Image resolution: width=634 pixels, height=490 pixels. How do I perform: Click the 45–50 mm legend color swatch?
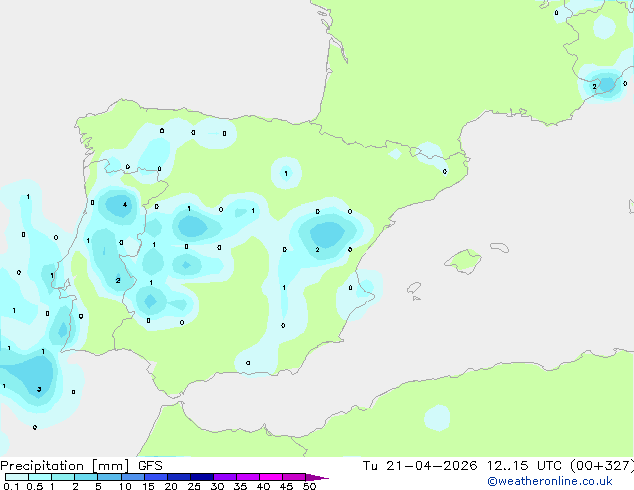294,477
